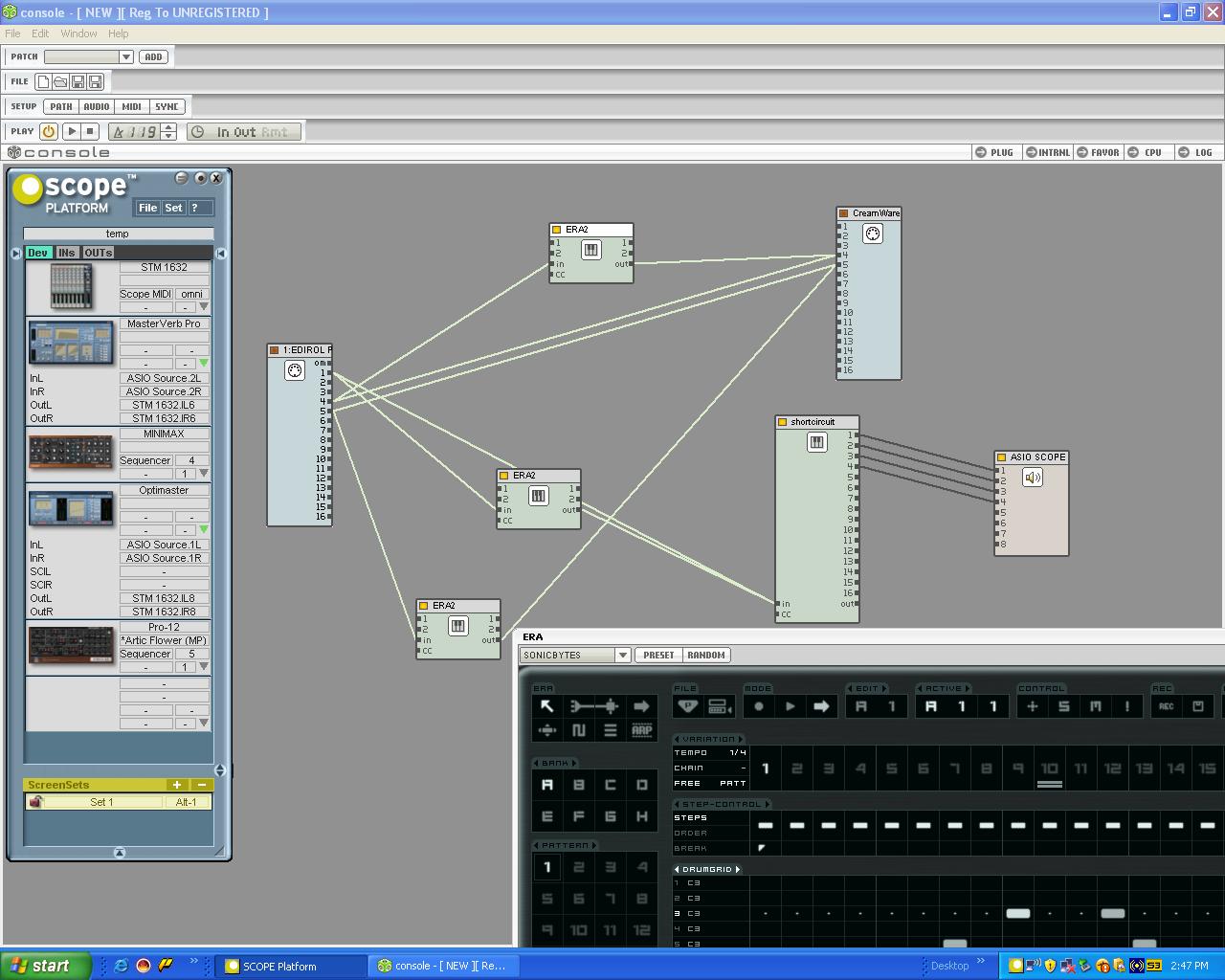Select variation step 10
Image resolution: width=1225 pixels, height=980 pixels.
[1050, 768]
